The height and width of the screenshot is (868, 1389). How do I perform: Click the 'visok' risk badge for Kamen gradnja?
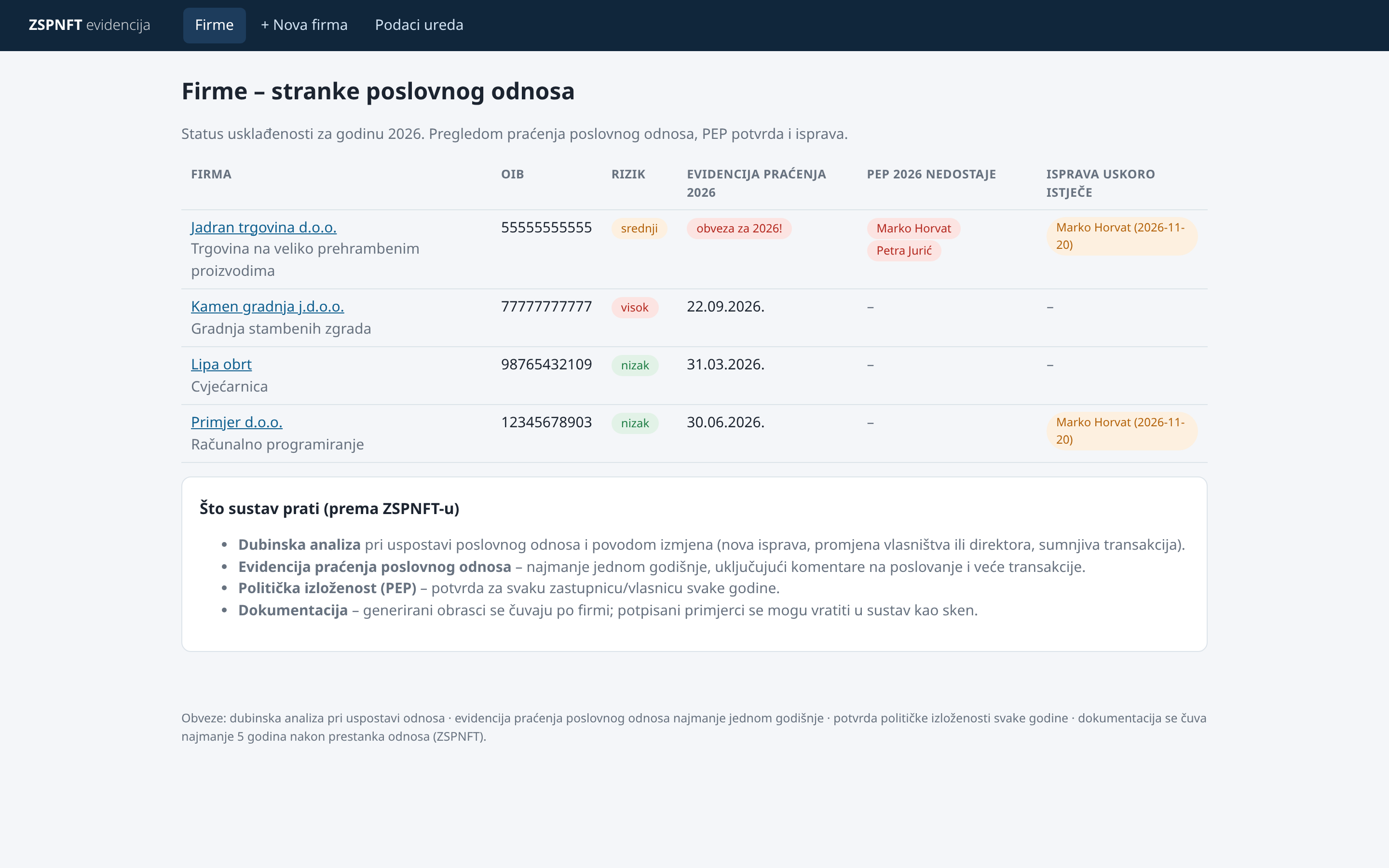634,308
